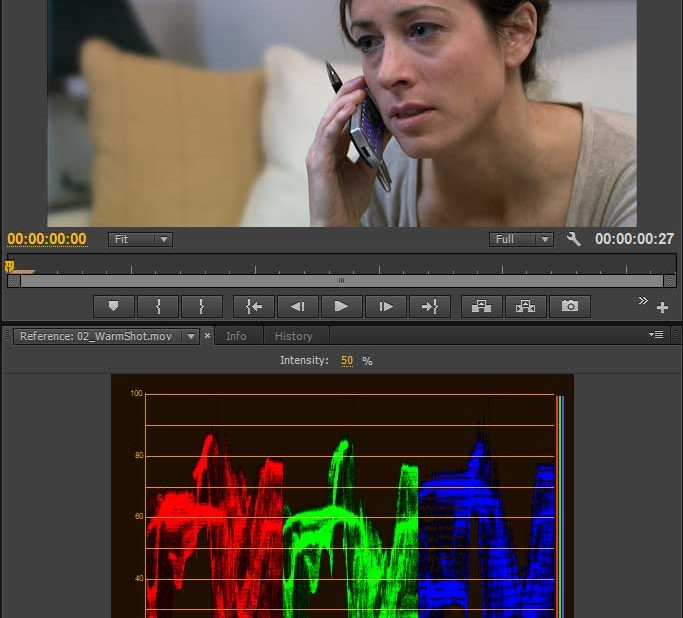Export a frame with the camera icon

570,307
